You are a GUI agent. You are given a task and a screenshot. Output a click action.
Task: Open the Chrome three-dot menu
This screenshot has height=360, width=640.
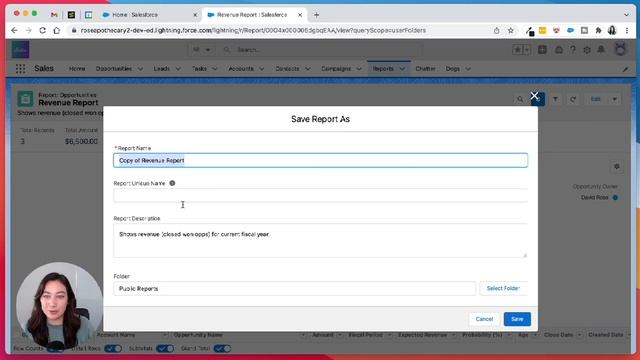click(627, 31)
